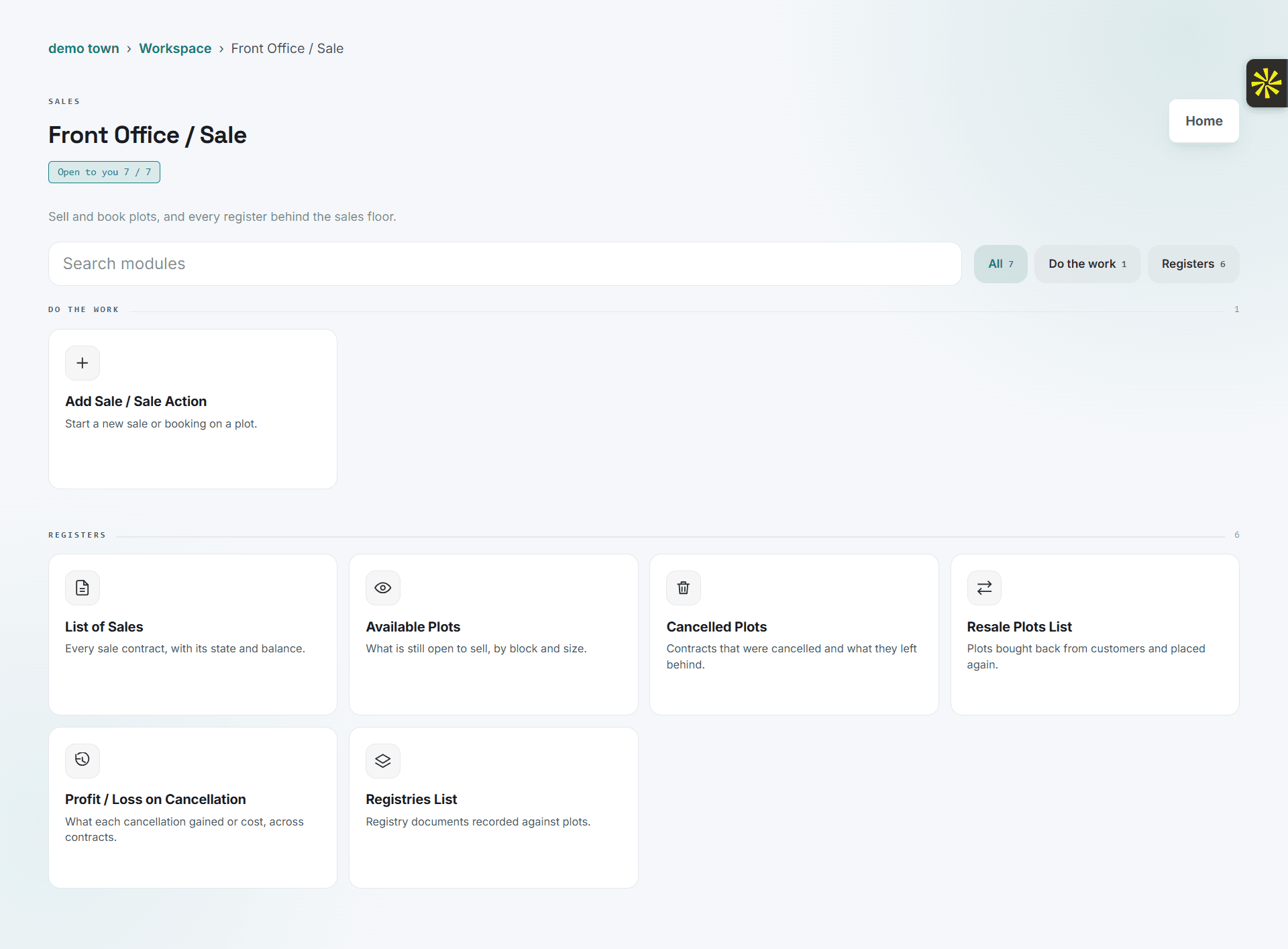Image resolution: width=1288 pixels, height=949 pixels.
Task: Focus the Search modules field
Action: 504,264
